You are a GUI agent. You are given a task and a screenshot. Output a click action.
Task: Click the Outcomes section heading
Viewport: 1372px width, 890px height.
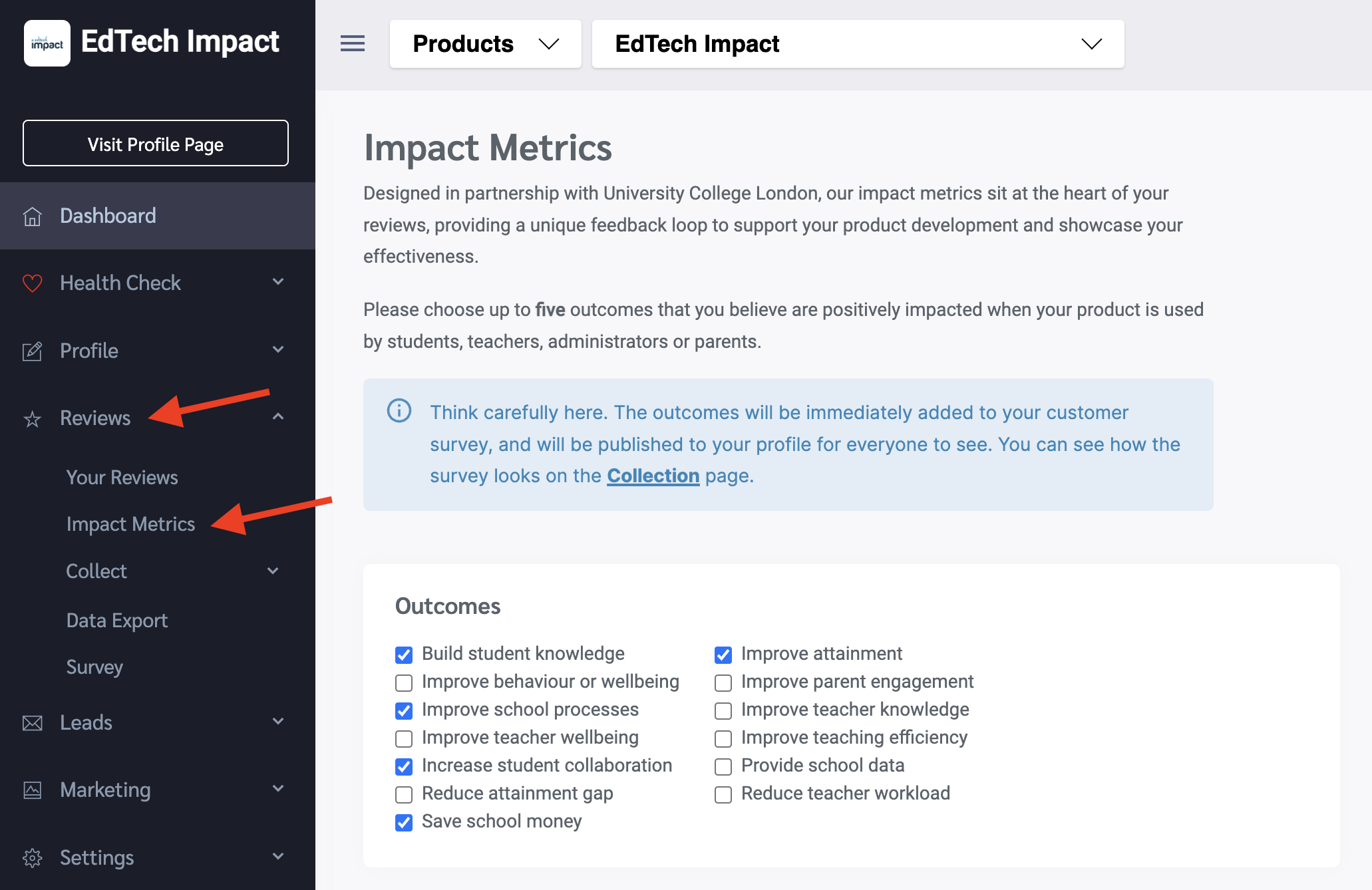point(448,607)
